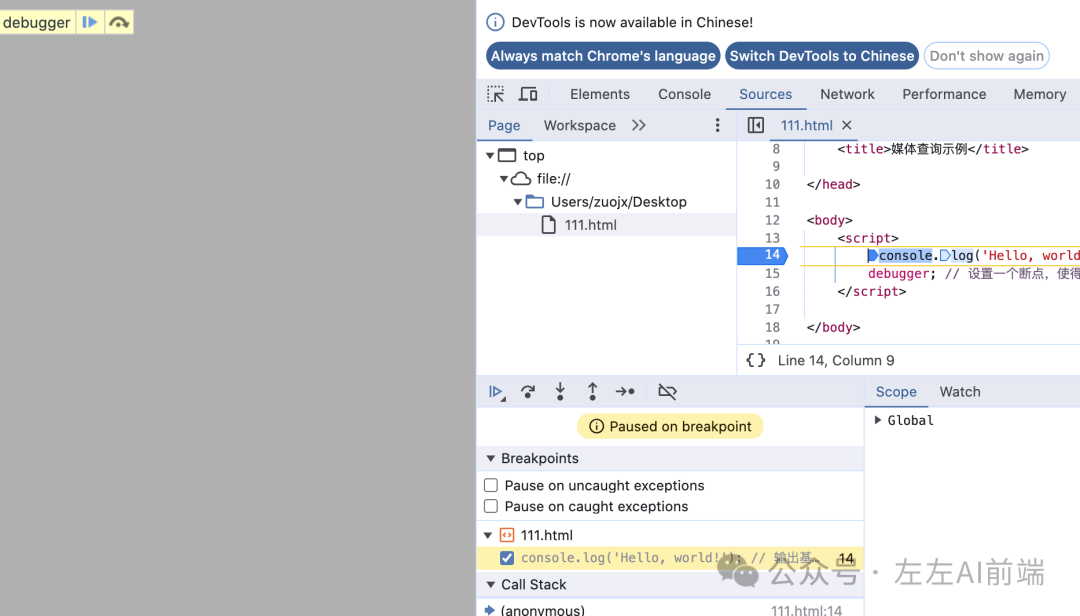
Task: Collapse the 111.html breakpoint group
Action: click(488, 535)
